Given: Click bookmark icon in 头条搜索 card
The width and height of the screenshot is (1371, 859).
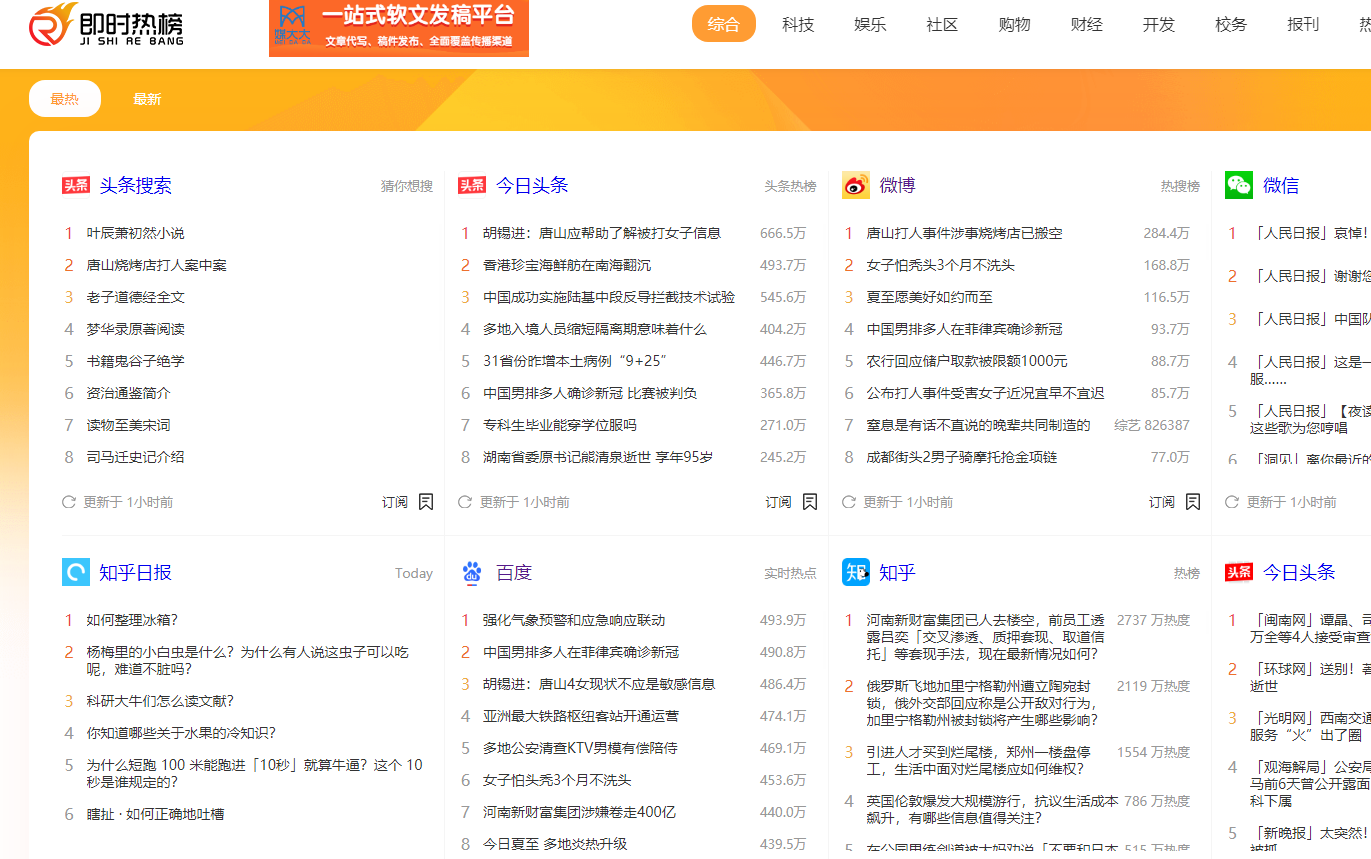Looking at the screenshot, I should 426,502.
